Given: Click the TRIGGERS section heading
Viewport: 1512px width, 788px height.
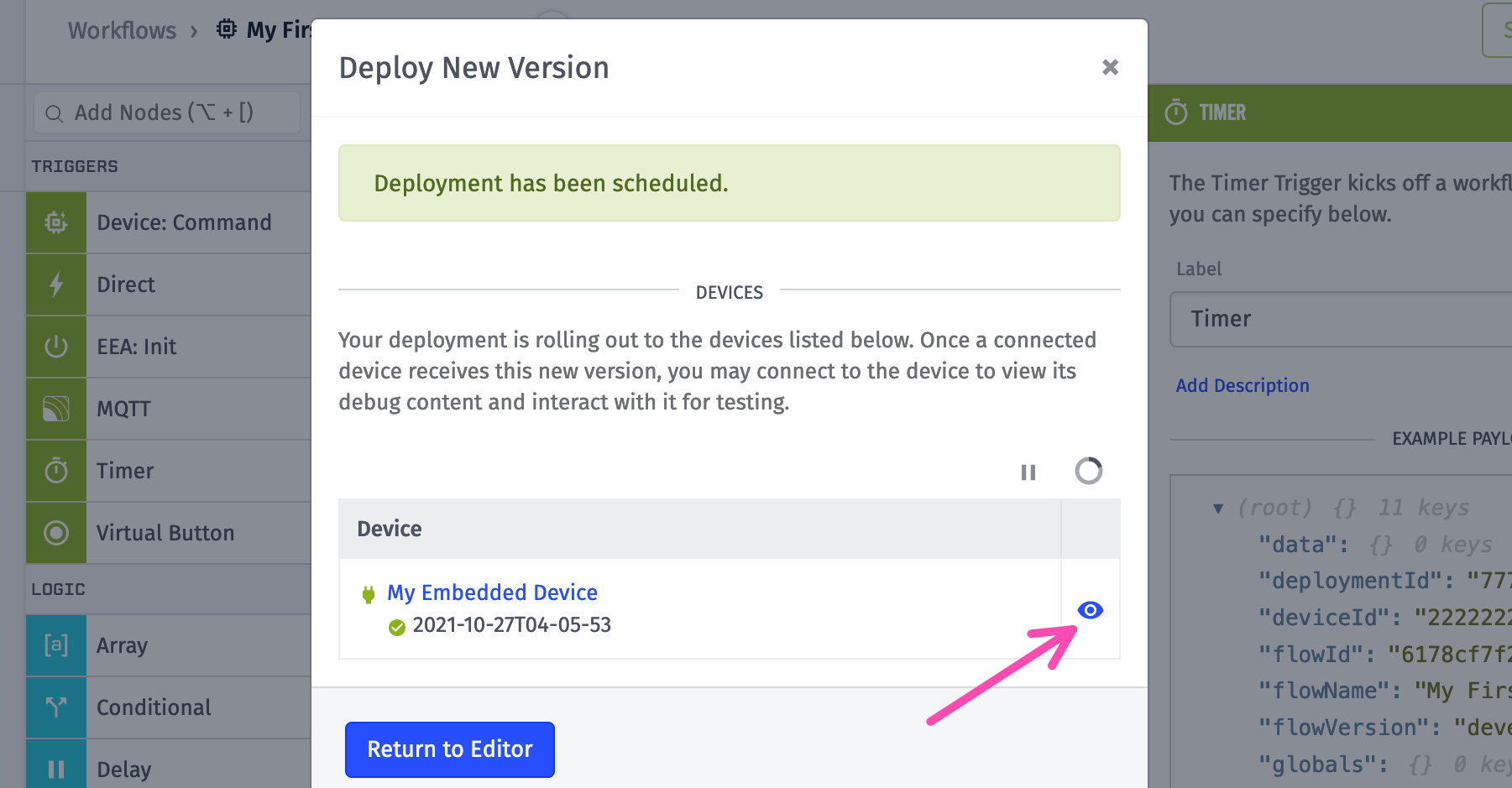Looking at the screenshot, I should (x=75, y=166).
